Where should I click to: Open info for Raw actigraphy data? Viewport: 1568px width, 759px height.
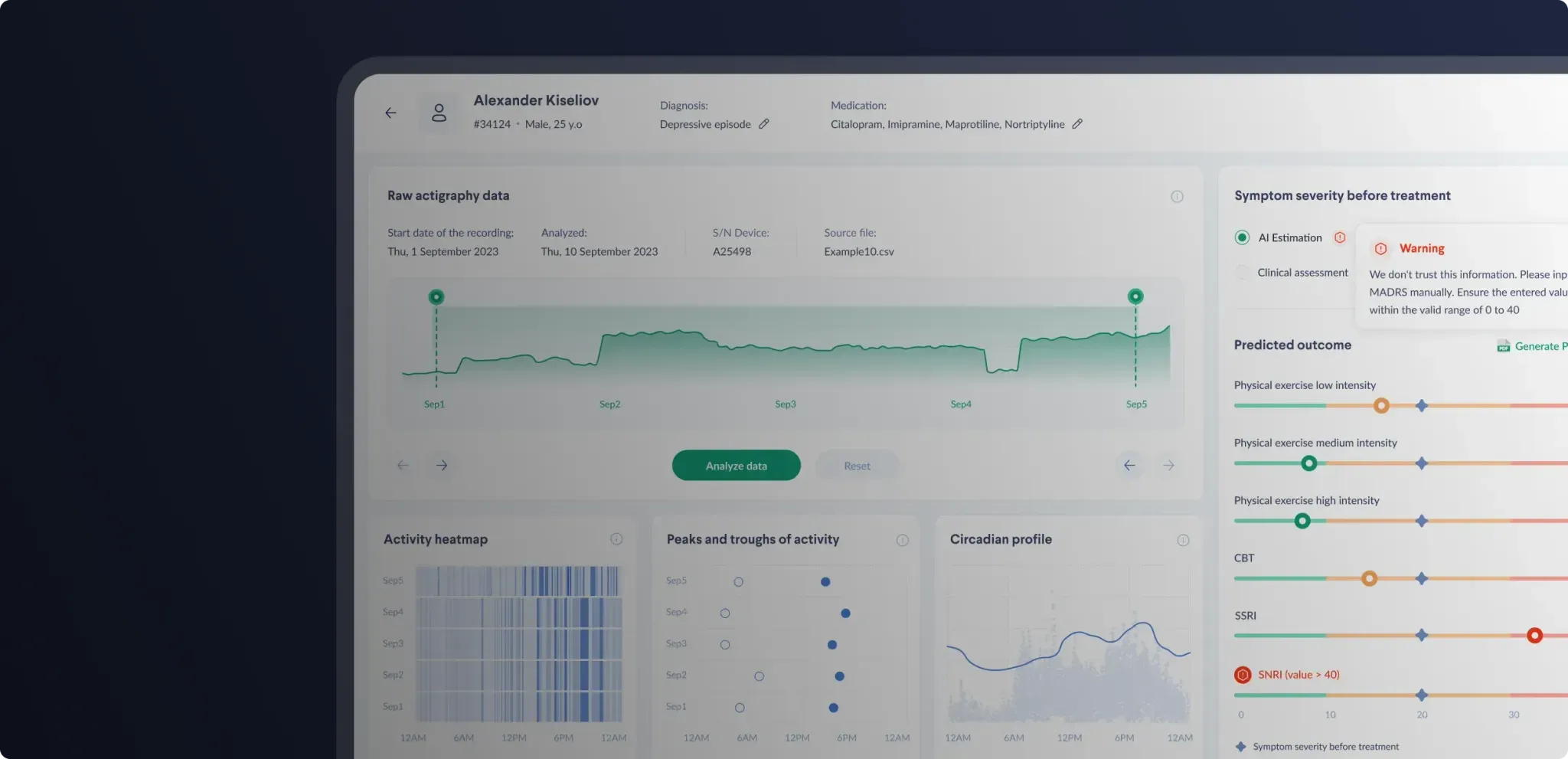pos(1177,197)
